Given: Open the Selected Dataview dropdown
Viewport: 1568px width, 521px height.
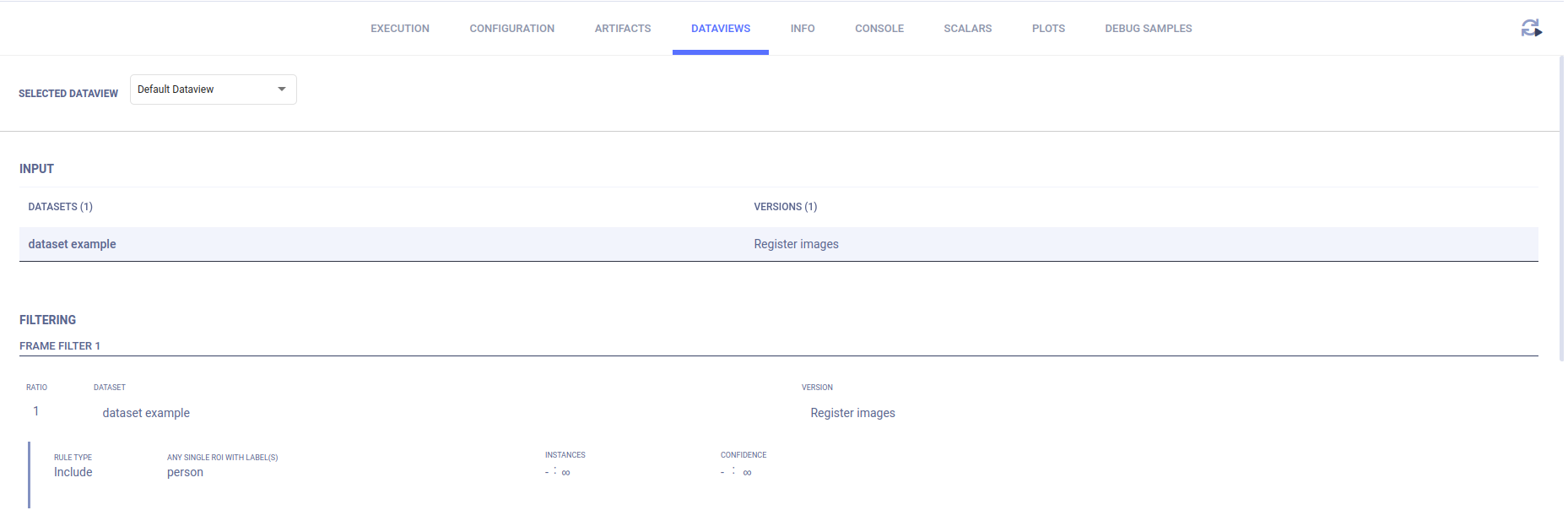Looking at the screenshot, I should coord(213,90).
